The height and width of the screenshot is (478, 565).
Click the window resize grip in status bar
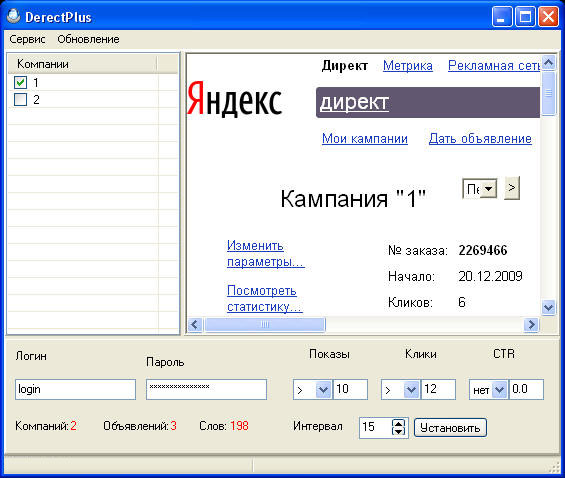tap(555, 468)
